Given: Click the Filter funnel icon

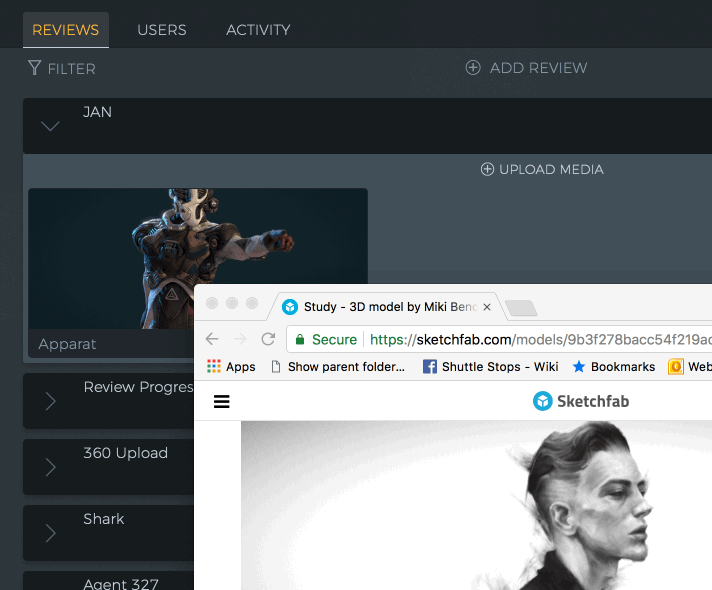Looking at the screenshot, I should point(35,68).
